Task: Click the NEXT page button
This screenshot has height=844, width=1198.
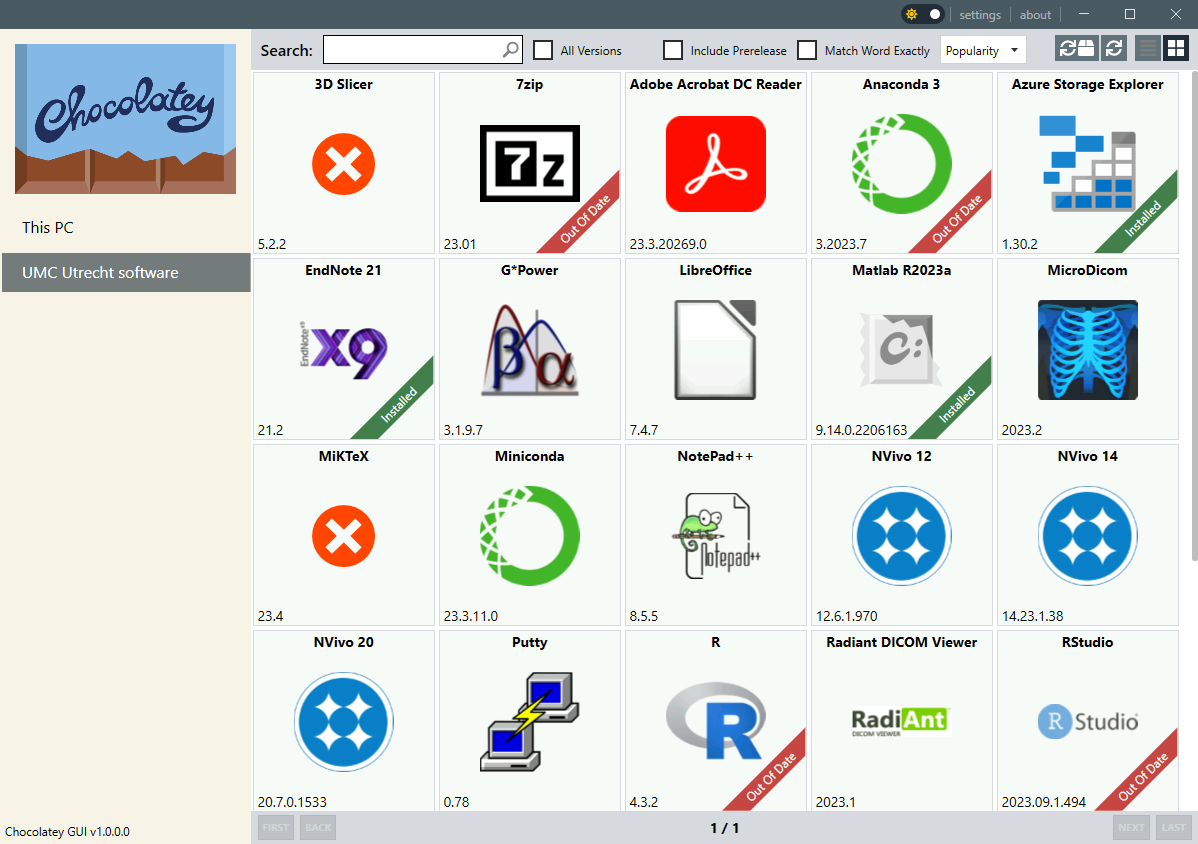Action: click(1132, 827)
